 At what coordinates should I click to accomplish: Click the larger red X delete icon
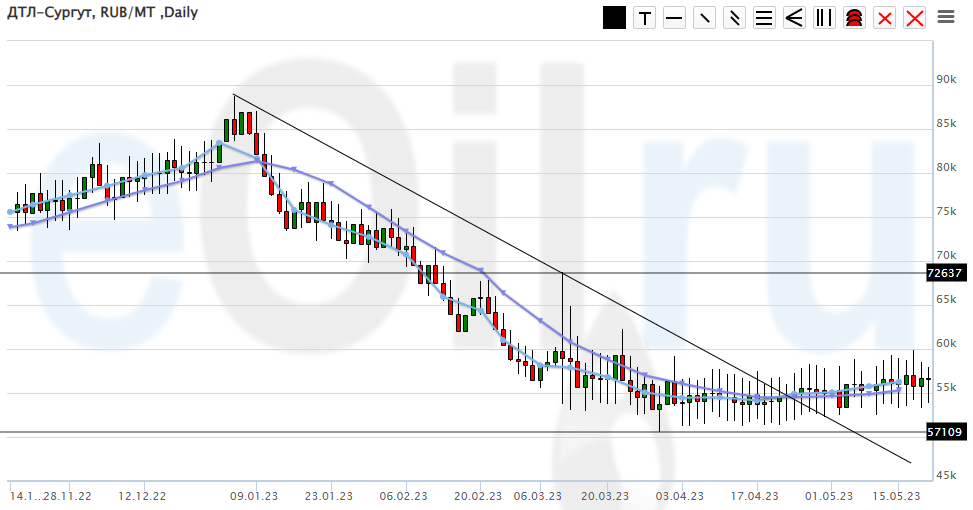pos(915,18)
